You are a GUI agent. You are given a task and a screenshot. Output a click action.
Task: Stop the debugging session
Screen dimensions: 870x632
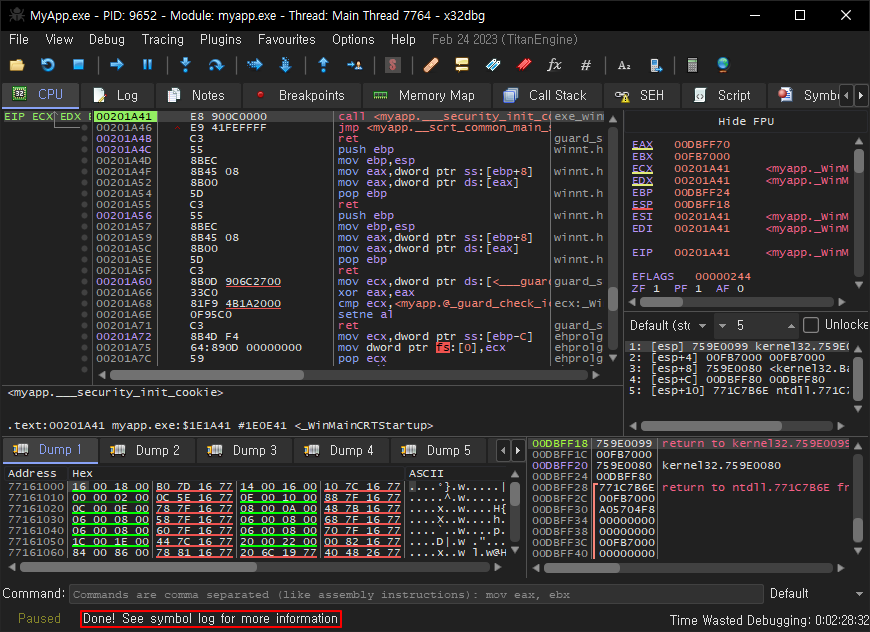tap(78, 65)
